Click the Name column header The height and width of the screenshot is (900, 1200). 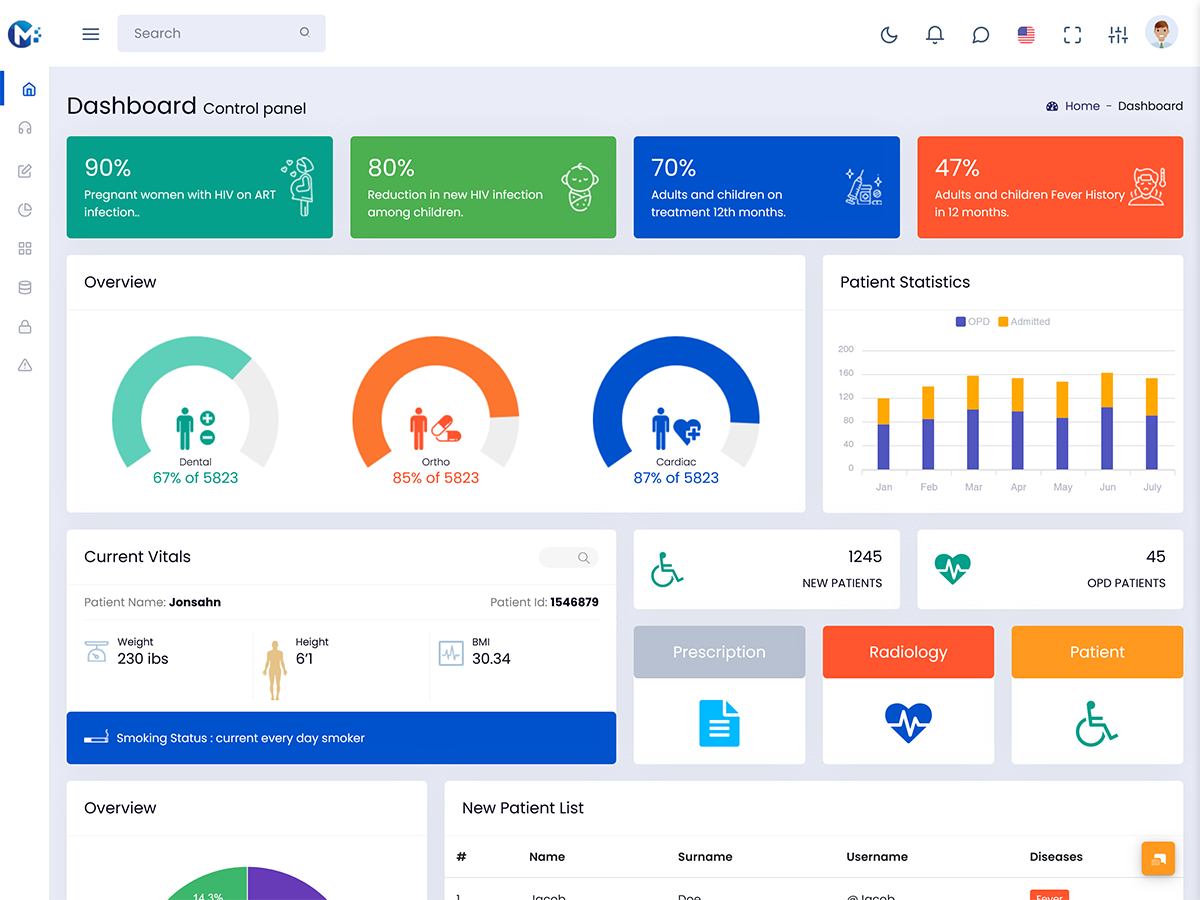[547, 857]
